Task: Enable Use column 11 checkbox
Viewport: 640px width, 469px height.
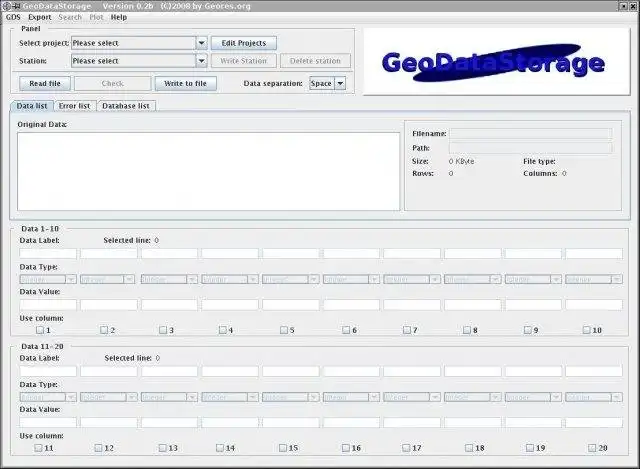Action: tap(38, 448)
